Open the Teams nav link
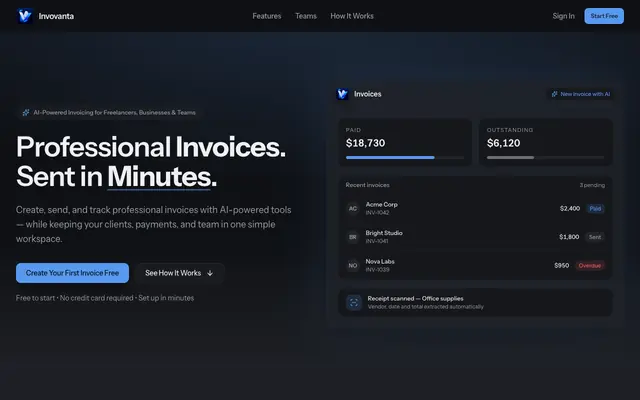The image size is (640, 400). 306,16
